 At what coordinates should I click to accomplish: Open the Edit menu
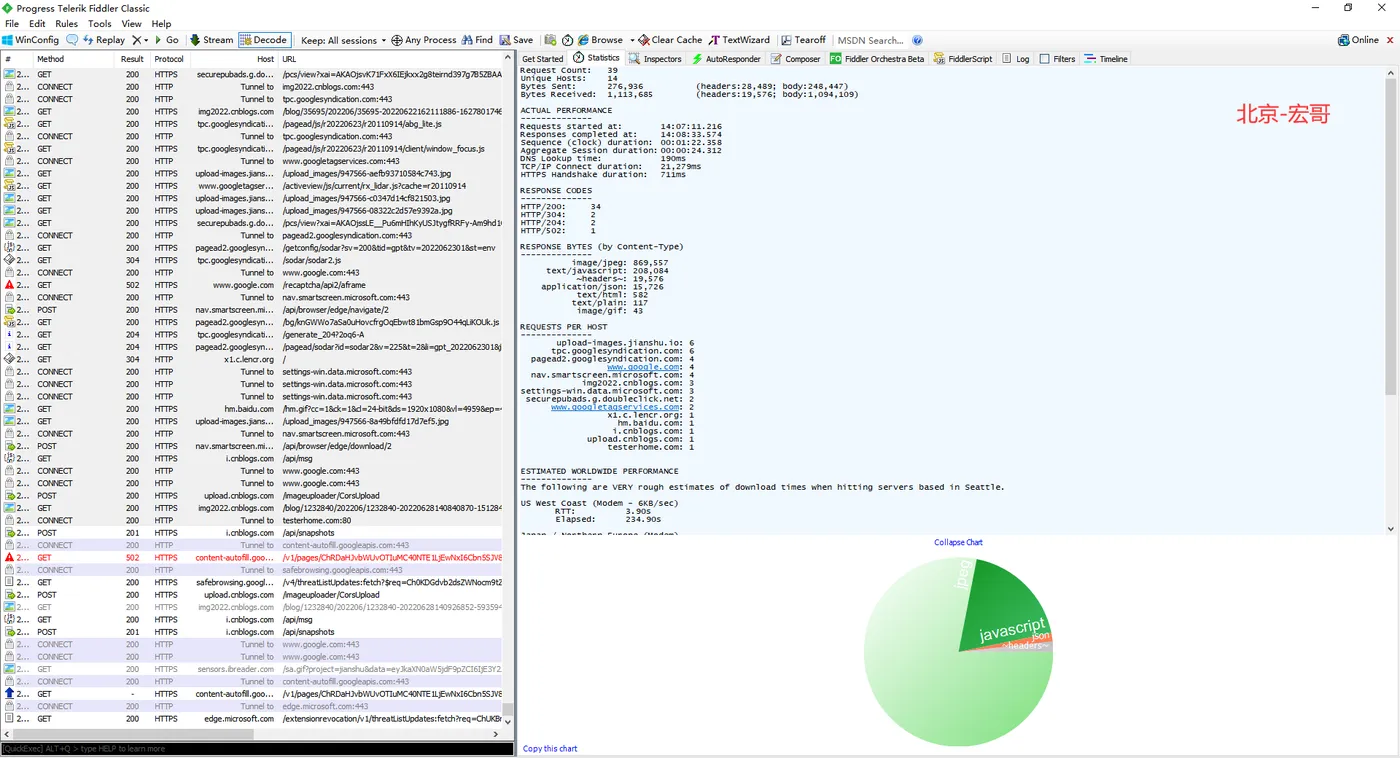37,23
